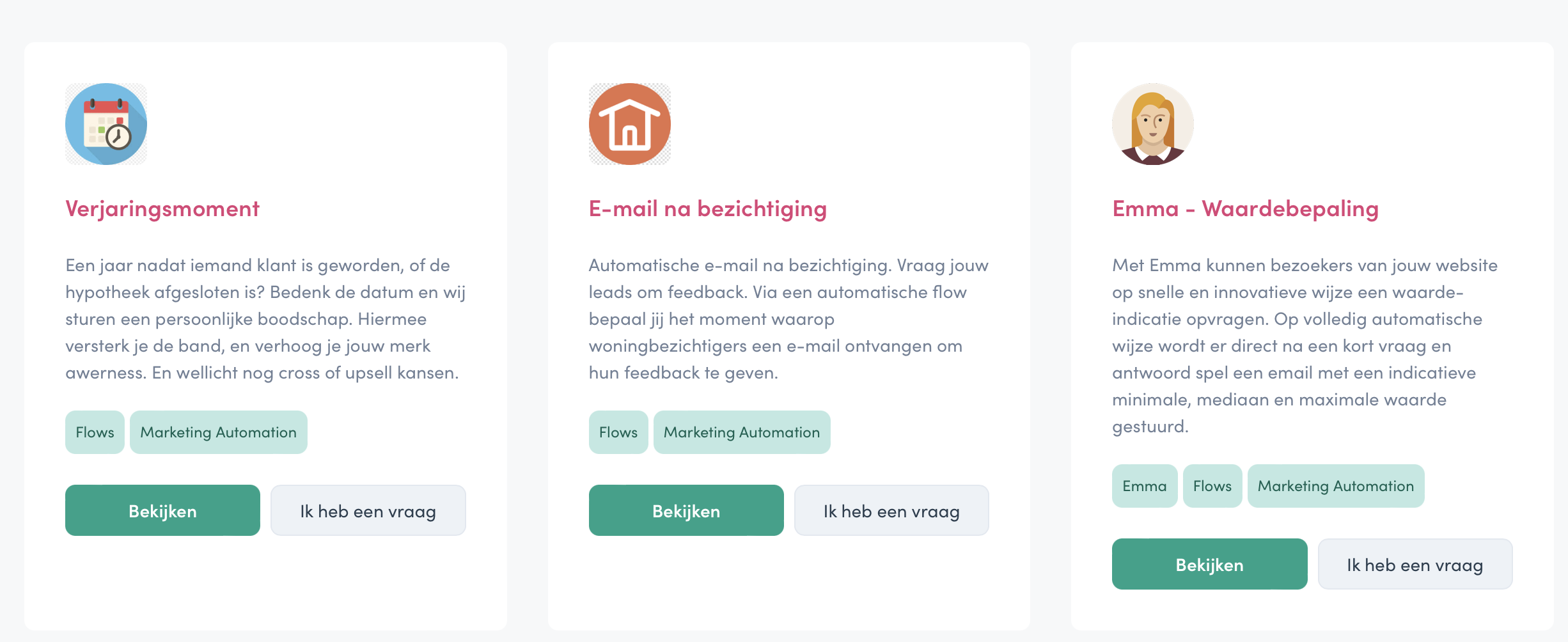Select Marketing Automation tag on Verjaringsmoment card
The height and width of the screenshot is (642, 1568).
click(x=219, y=432)
